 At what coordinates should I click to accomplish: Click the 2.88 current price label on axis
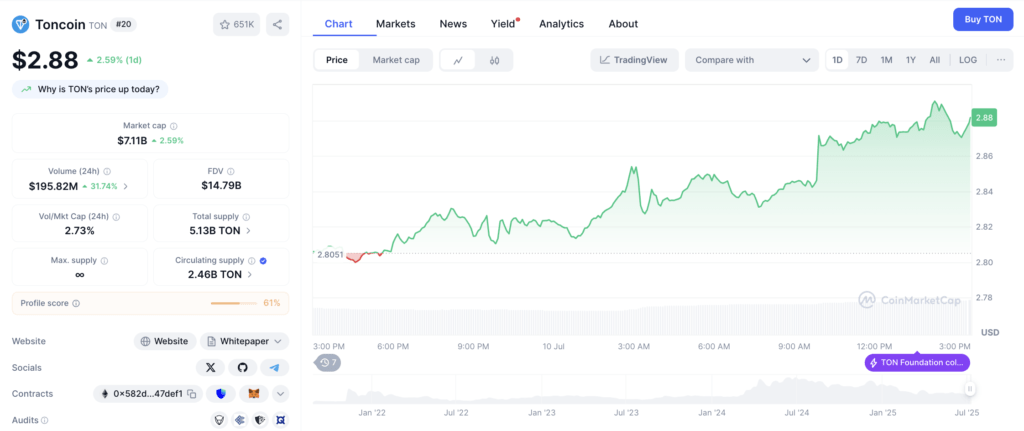pos(984,118)
